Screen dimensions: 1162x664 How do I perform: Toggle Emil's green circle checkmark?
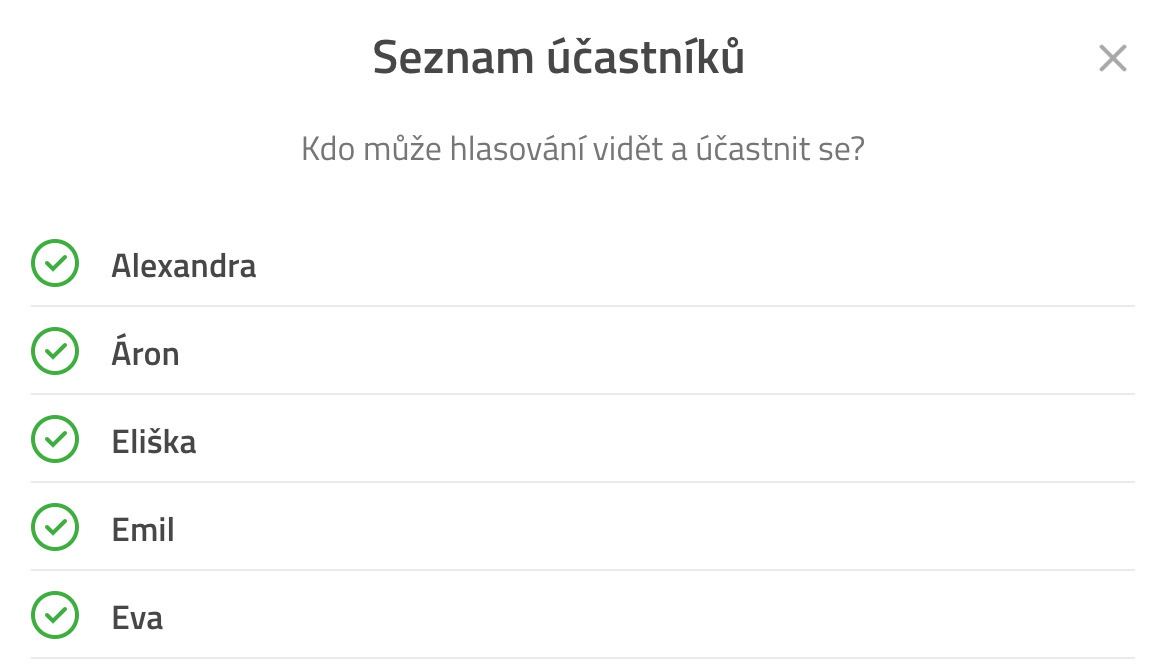coord(55,528)
